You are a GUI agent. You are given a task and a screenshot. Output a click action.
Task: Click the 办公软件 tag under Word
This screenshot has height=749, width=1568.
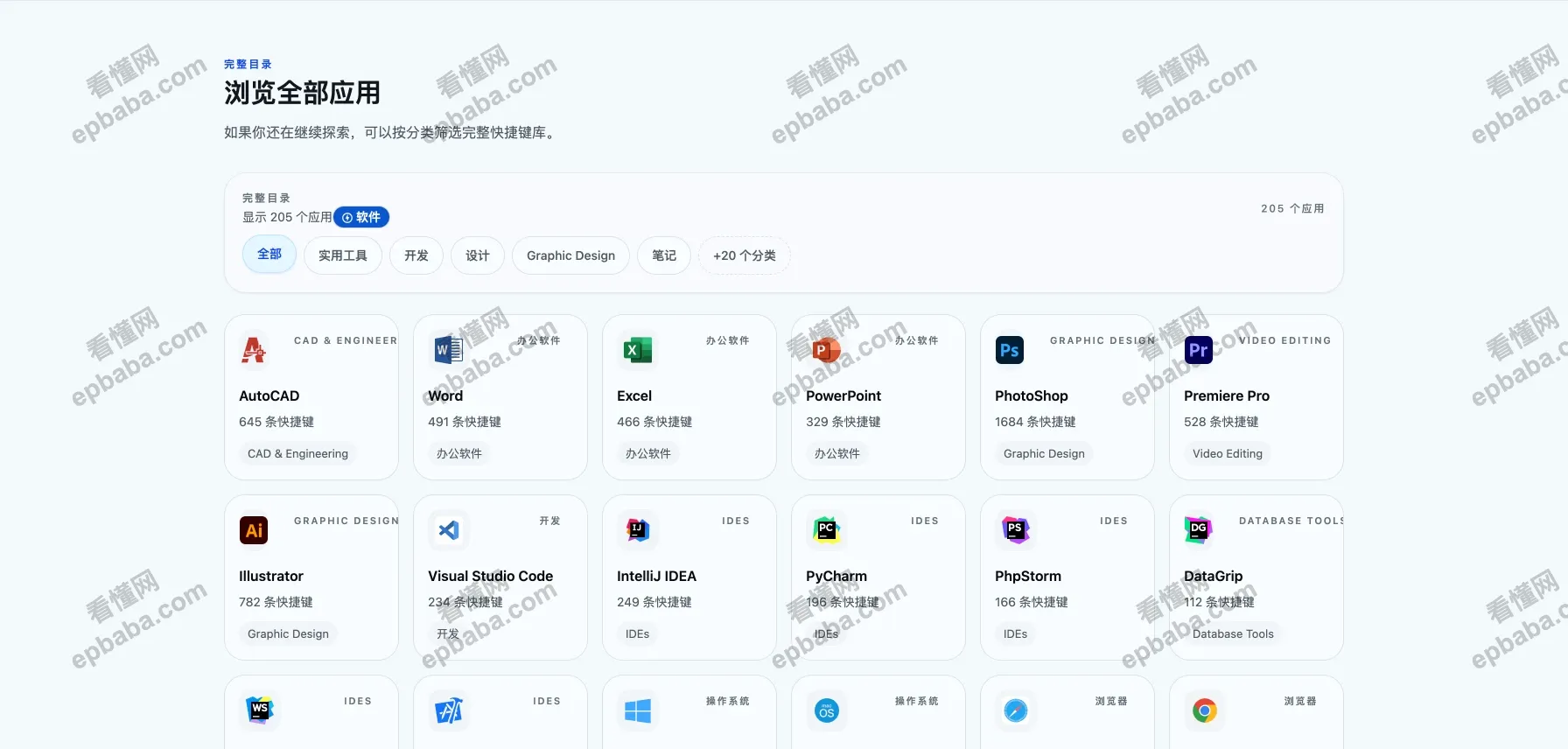tap(459, 453)
